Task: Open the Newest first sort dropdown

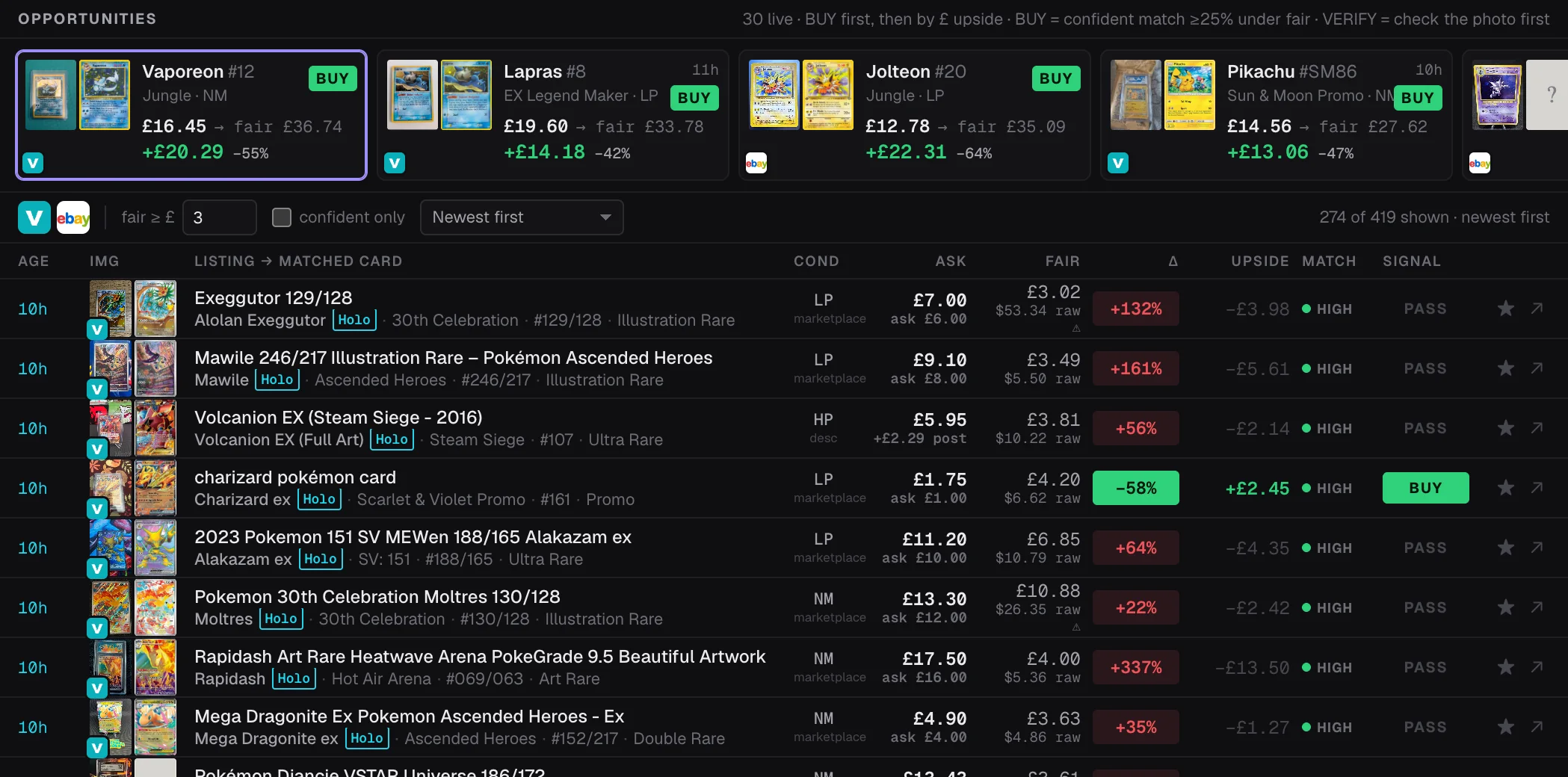Action: pos(522,217)
